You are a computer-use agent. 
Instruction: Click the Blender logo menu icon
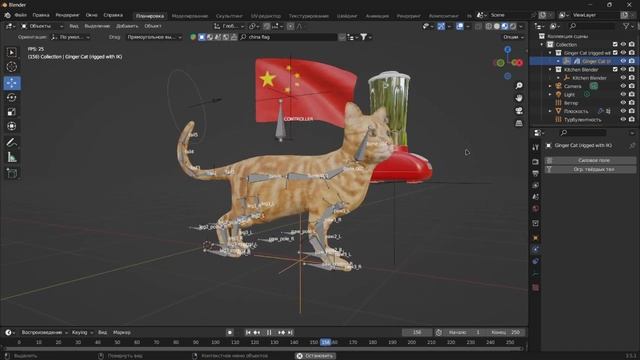point(7,15)
